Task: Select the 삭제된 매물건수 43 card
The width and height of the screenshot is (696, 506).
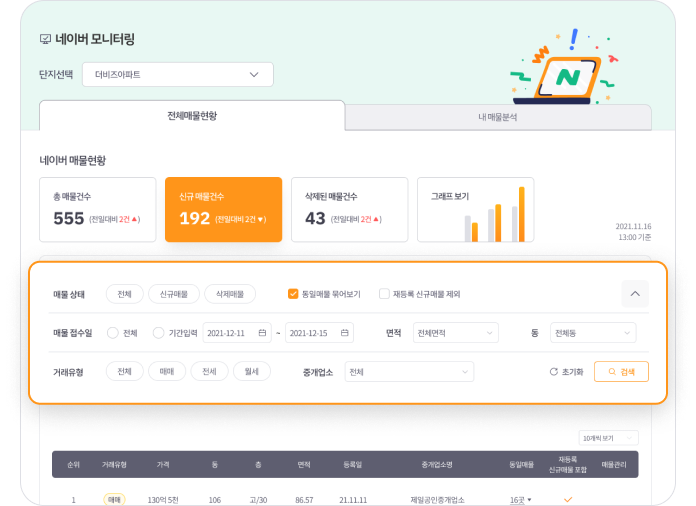Action: [349, 210]
